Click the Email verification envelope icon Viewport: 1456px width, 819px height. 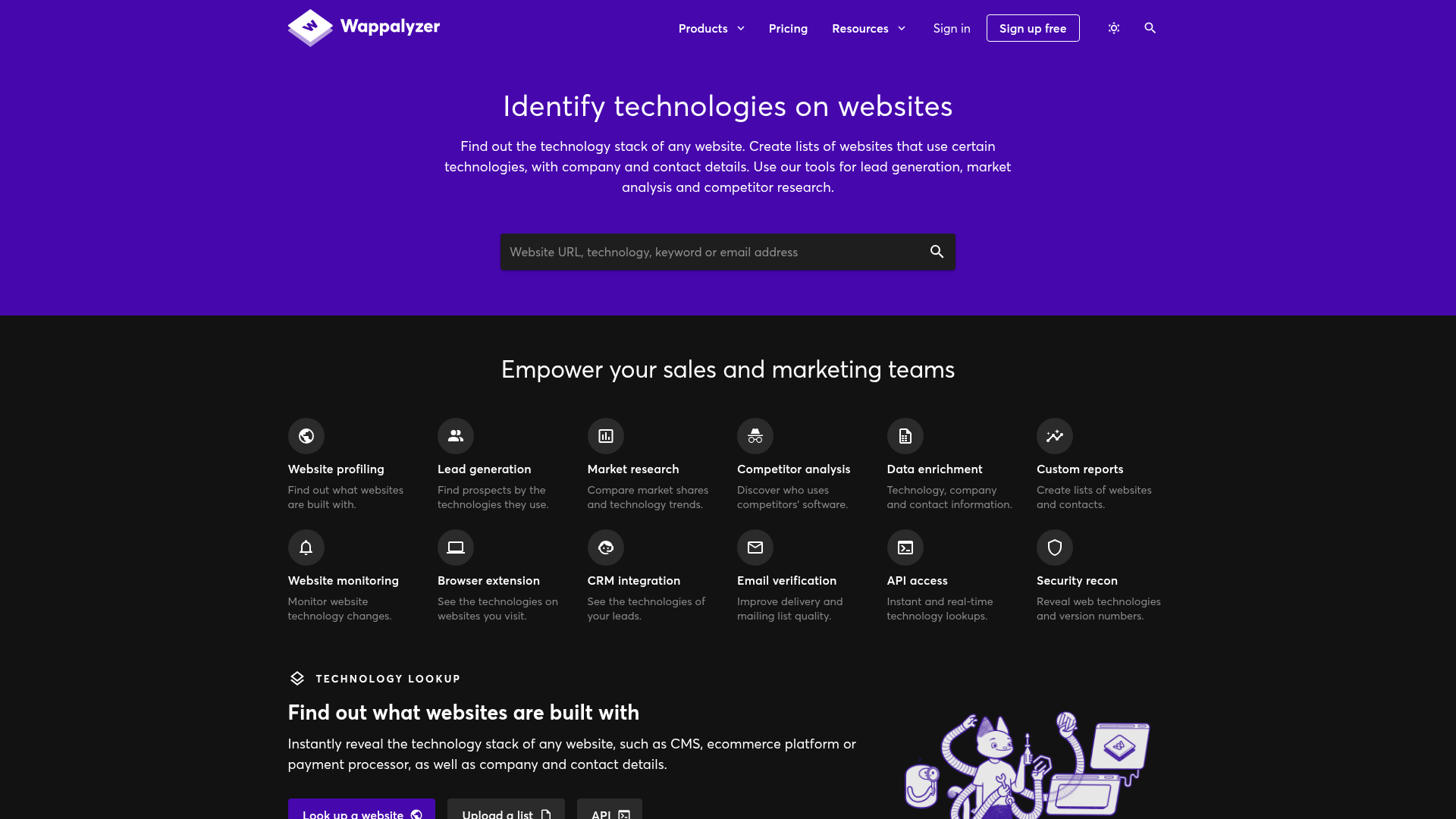[x=755, y=548]
